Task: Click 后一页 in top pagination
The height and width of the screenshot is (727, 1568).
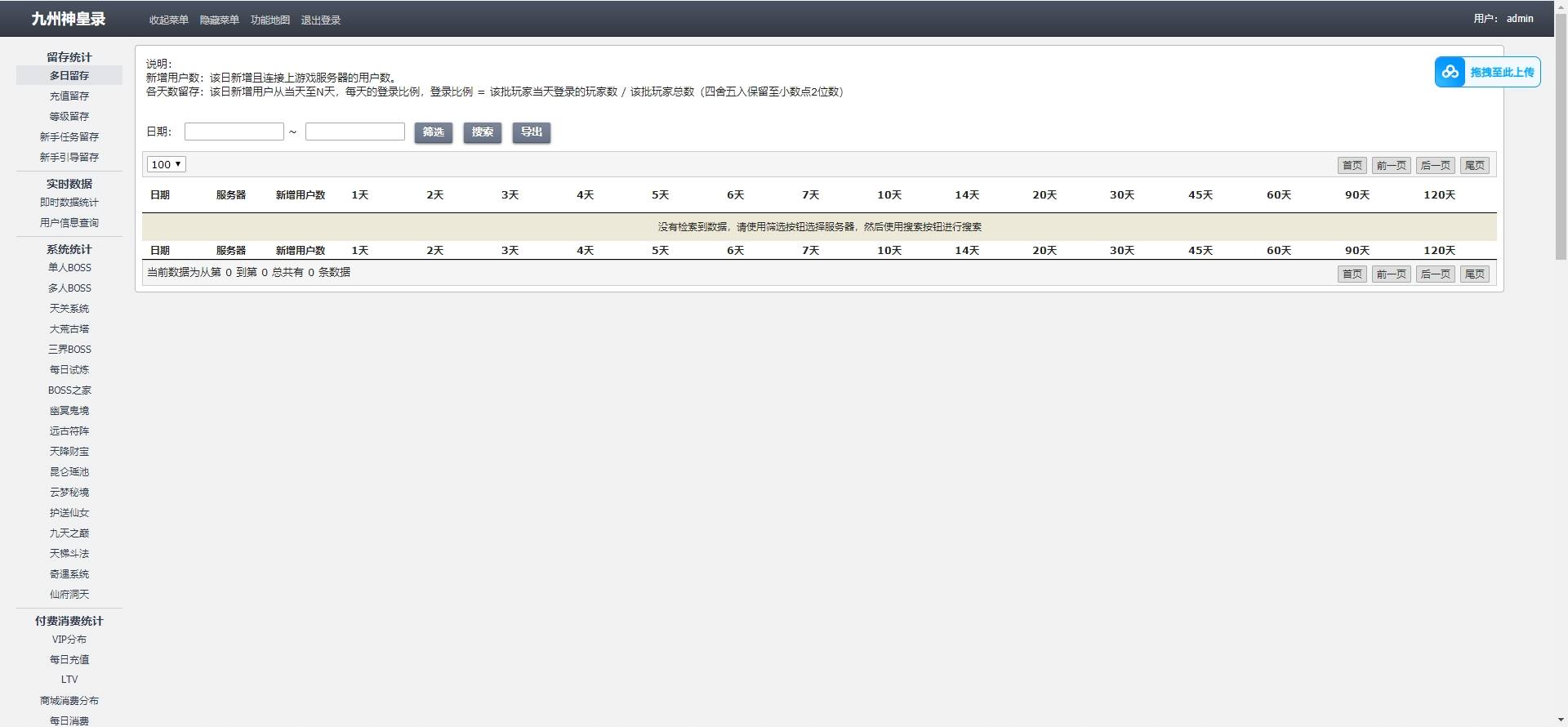Action: [1435, 165]
